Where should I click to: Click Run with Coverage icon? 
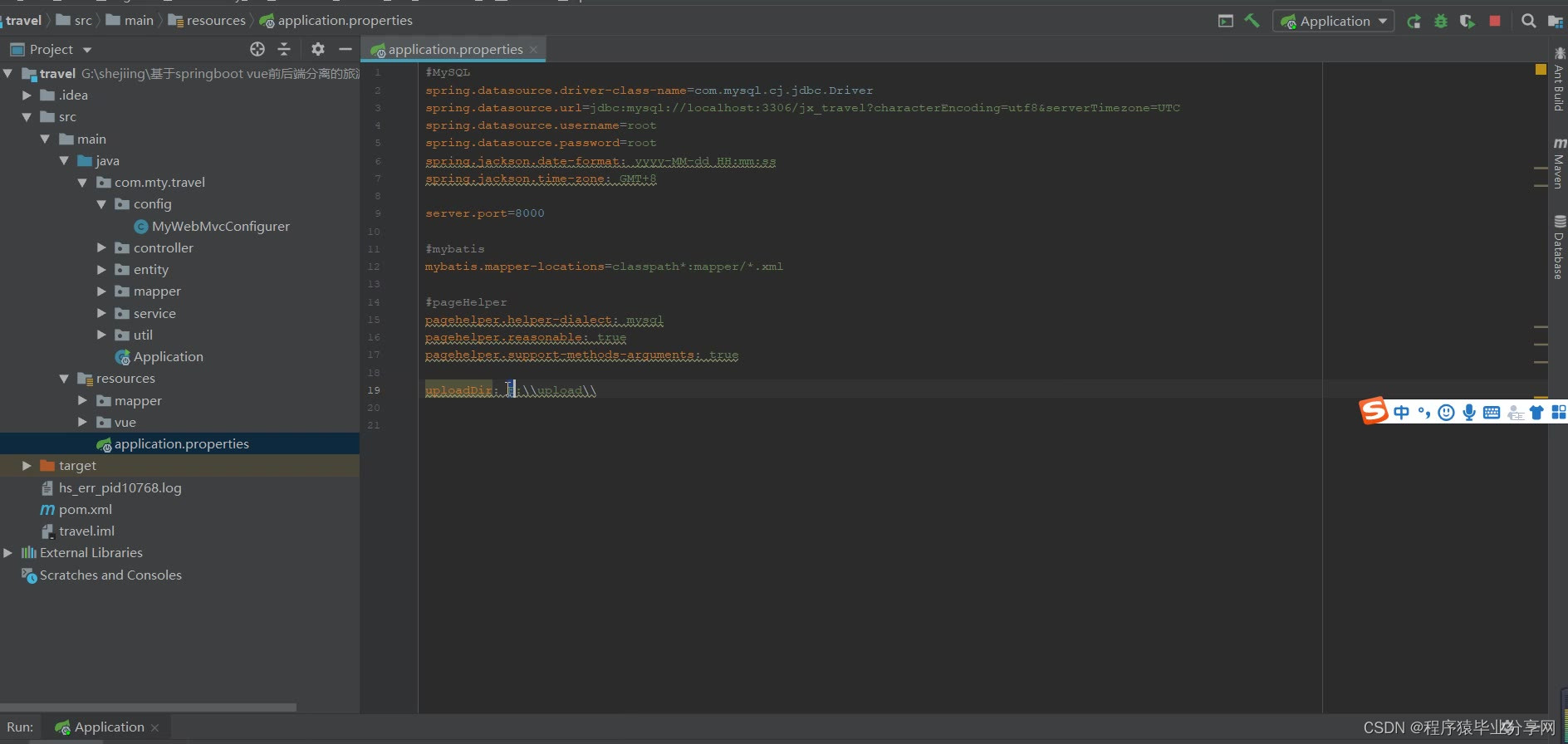[1468, 21]
